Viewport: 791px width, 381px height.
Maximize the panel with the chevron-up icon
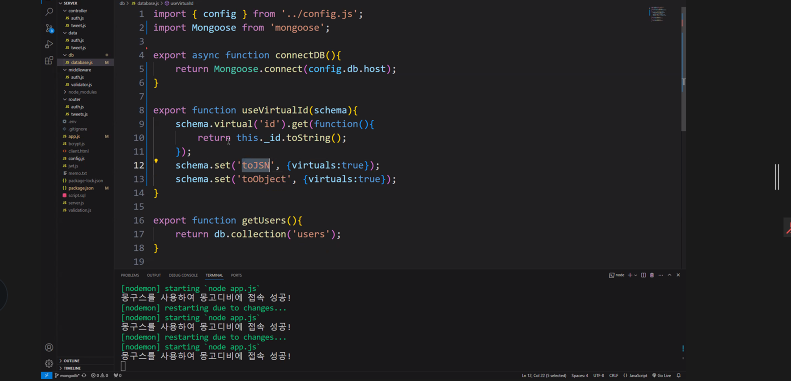pyautogui.click(x=669, y=275)
